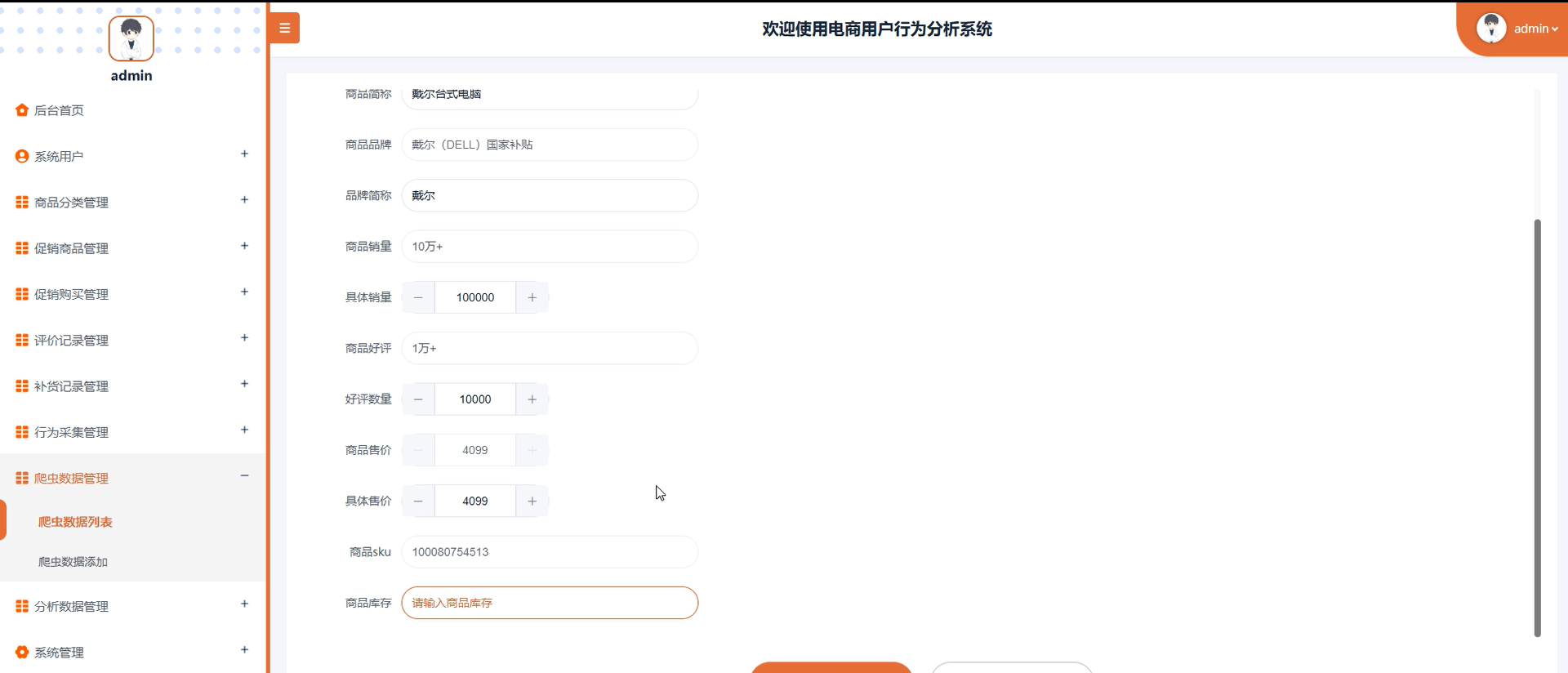Image resolution: width=1568 pixels, height=673 pixels.
Task: Click the home icon next to 后台首页
Action: 22,110
